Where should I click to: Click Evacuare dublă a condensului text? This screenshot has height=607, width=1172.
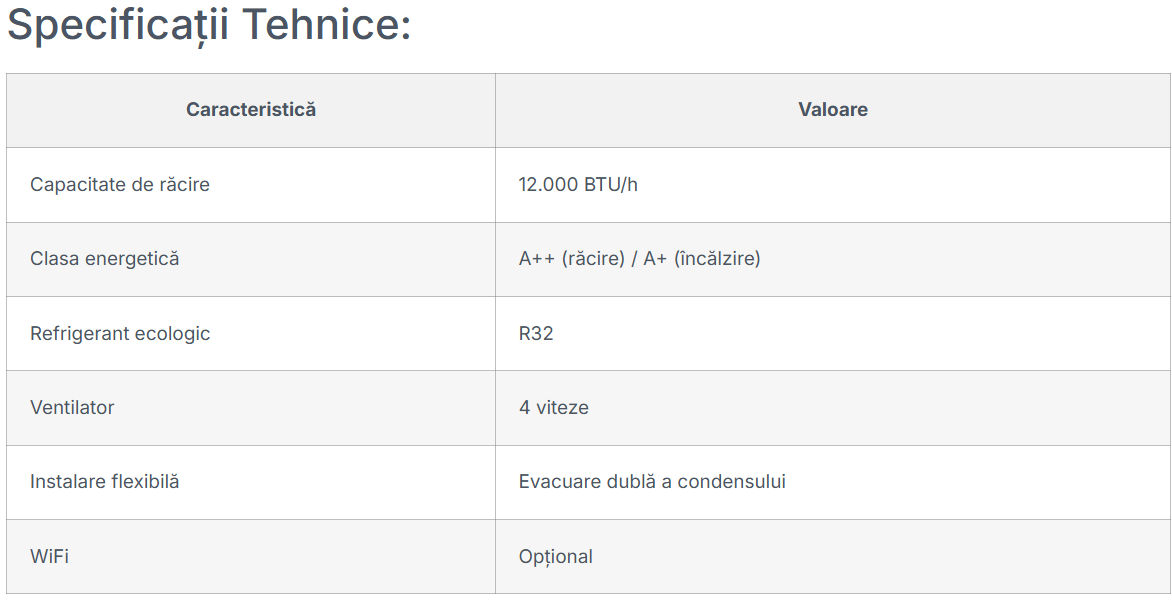[652, 481]
